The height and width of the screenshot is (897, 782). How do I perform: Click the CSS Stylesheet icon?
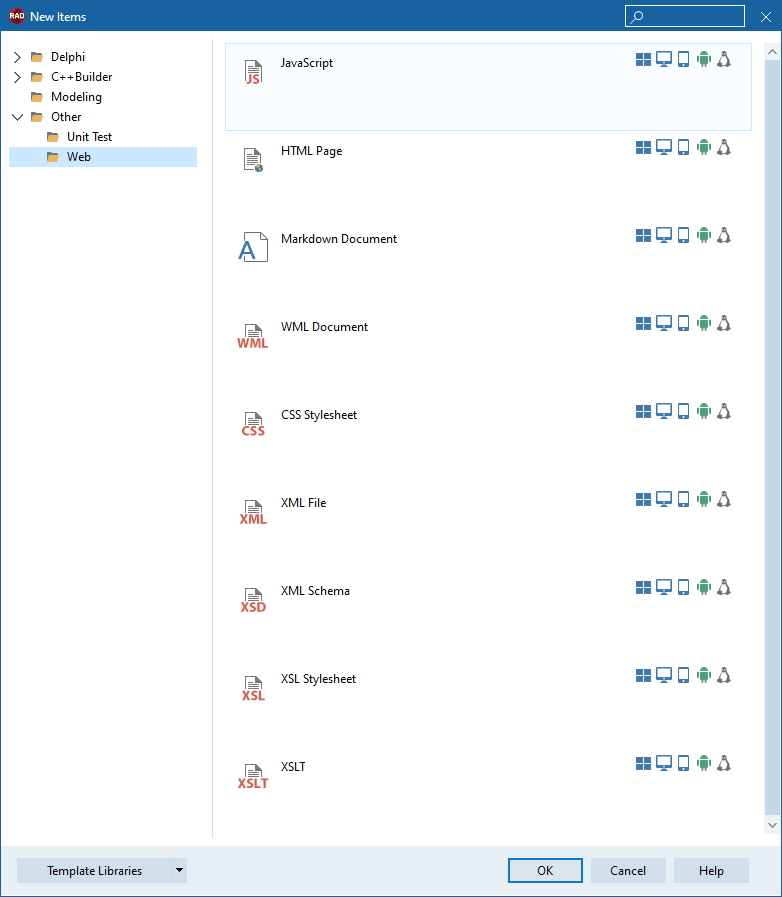[253, 424]
